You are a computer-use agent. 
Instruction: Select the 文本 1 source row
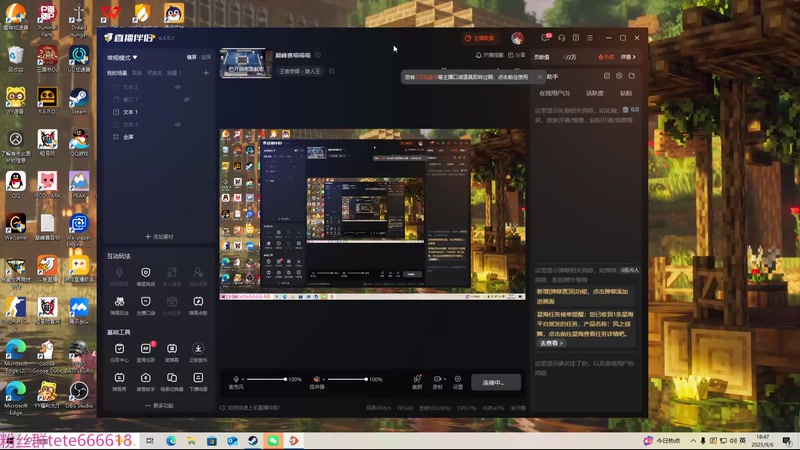(159, 112)
